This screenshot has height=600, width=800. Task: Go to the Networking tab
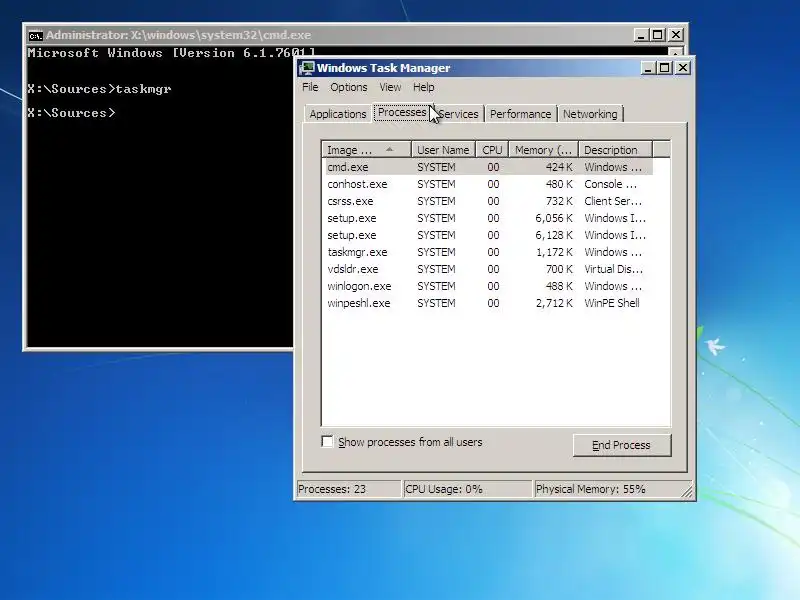pyautogui.click(x=590, y=114)
